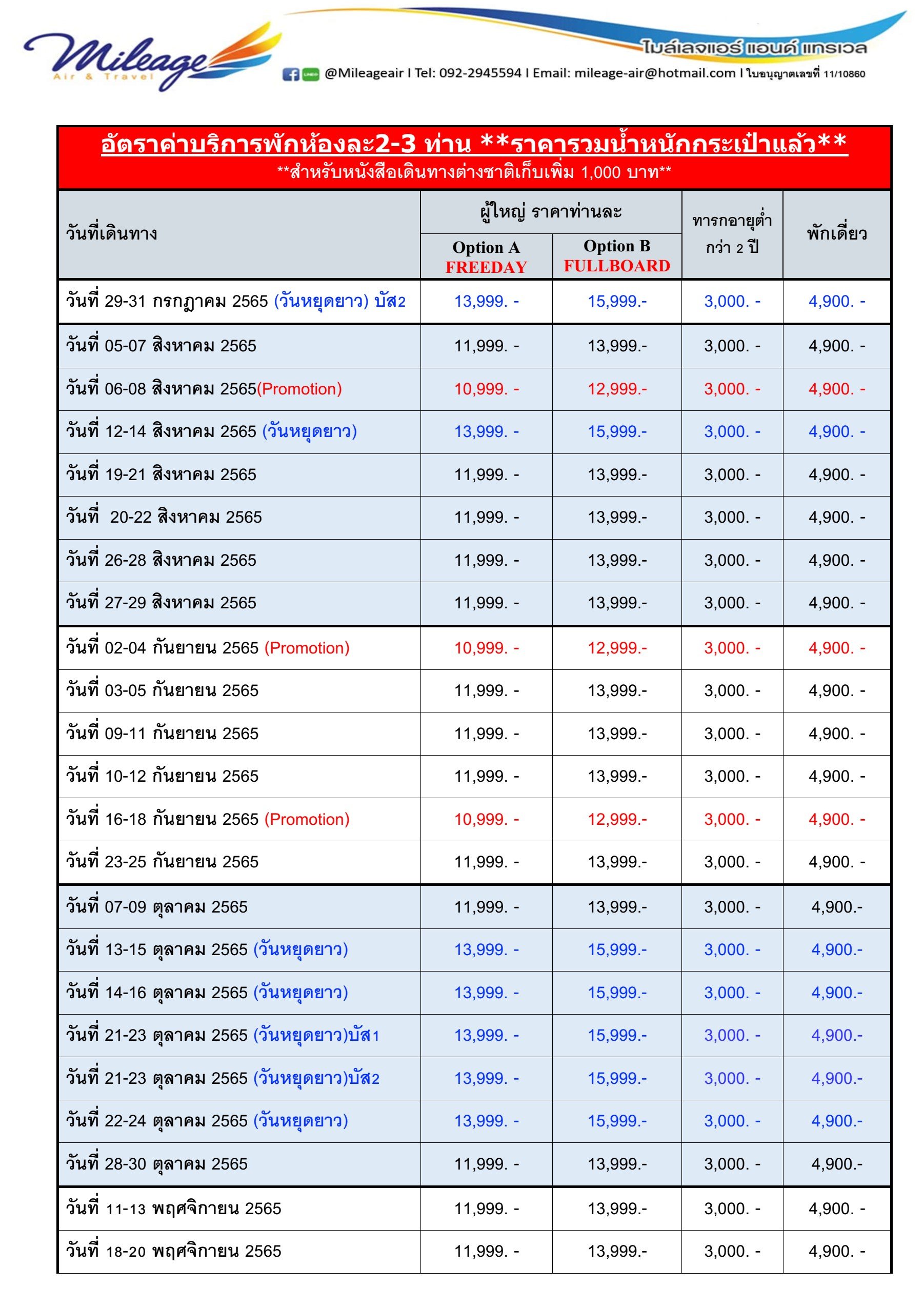Select the 18-20 พฤศจิกายน 2565 row
The image size is (924, 1307).
474,1251
